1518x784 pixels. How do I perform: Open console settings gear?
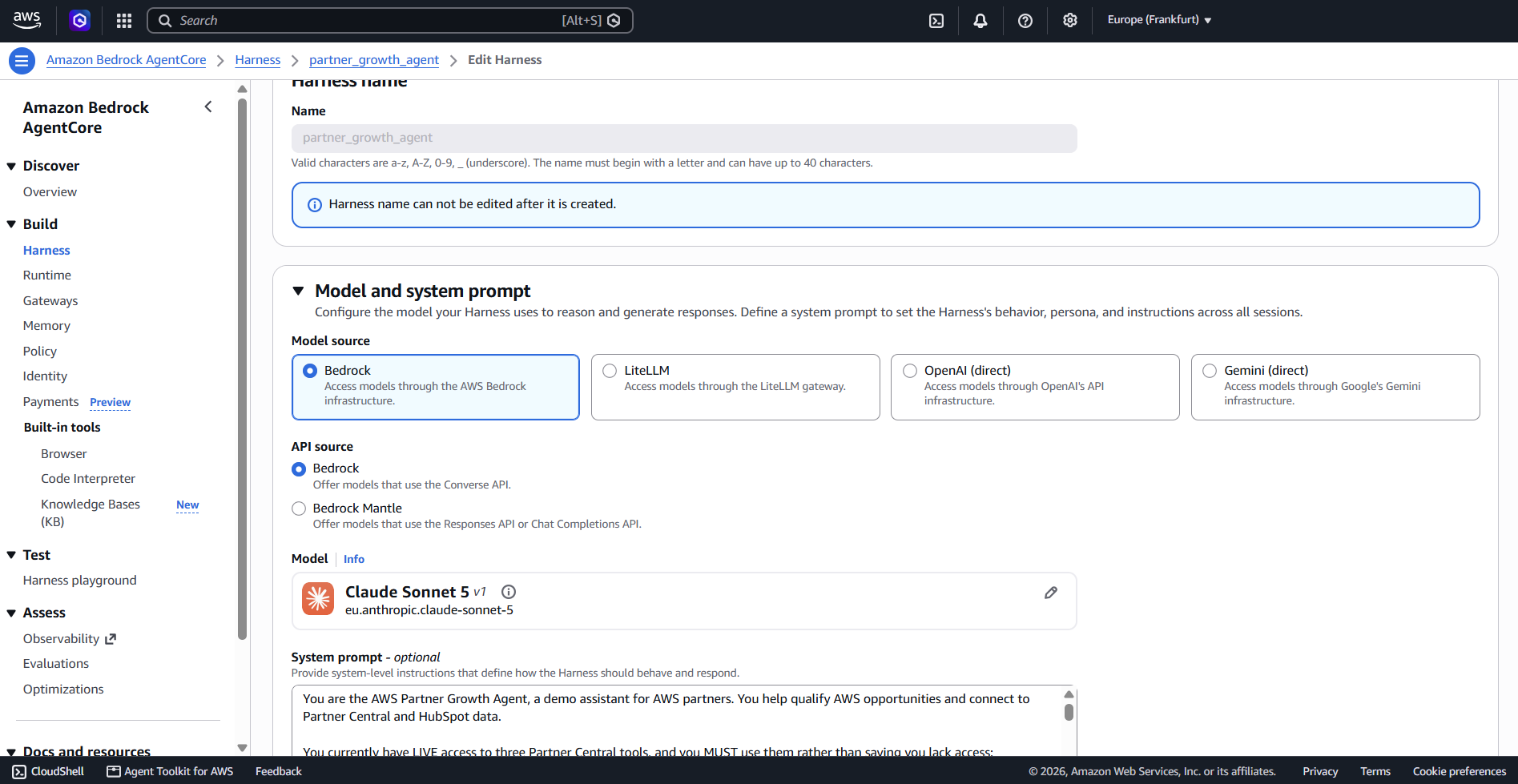(1070, 21)
